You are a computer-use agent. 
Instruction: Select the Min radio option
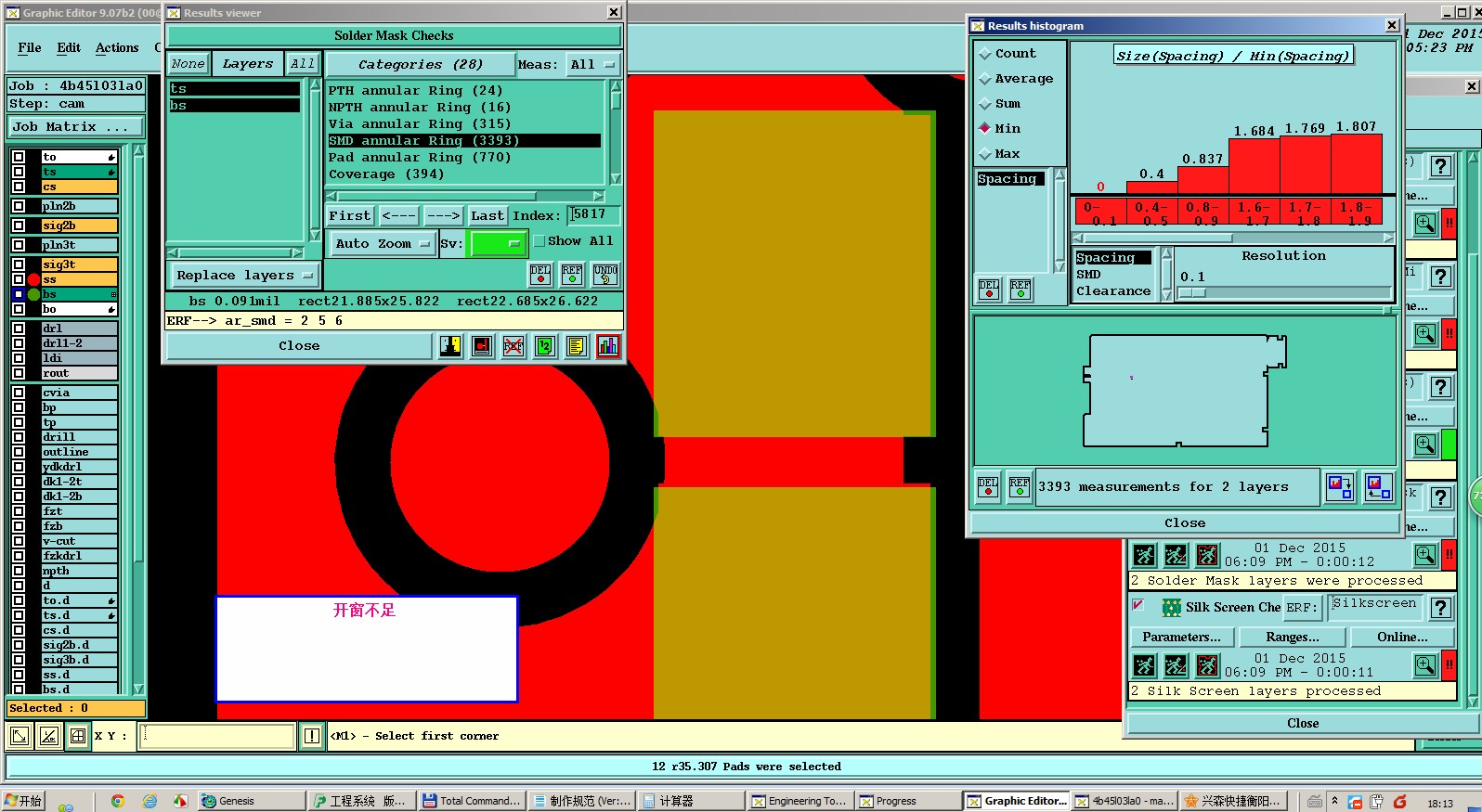pyautogui.click(x=985, y=128)
